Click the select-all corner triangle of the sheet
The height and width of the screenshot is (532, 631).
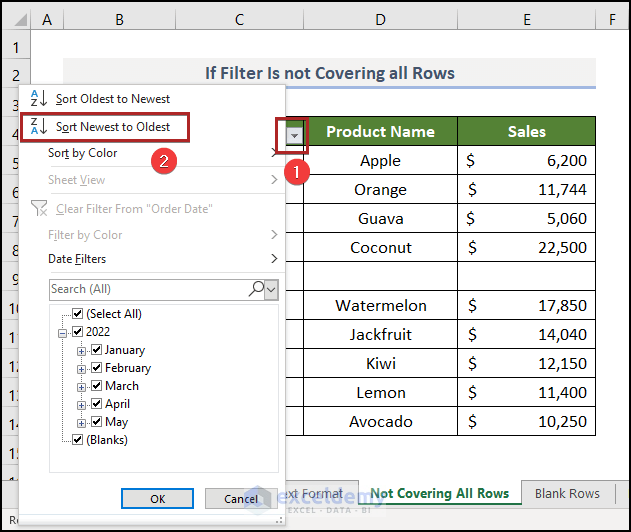tap(20, 19)
